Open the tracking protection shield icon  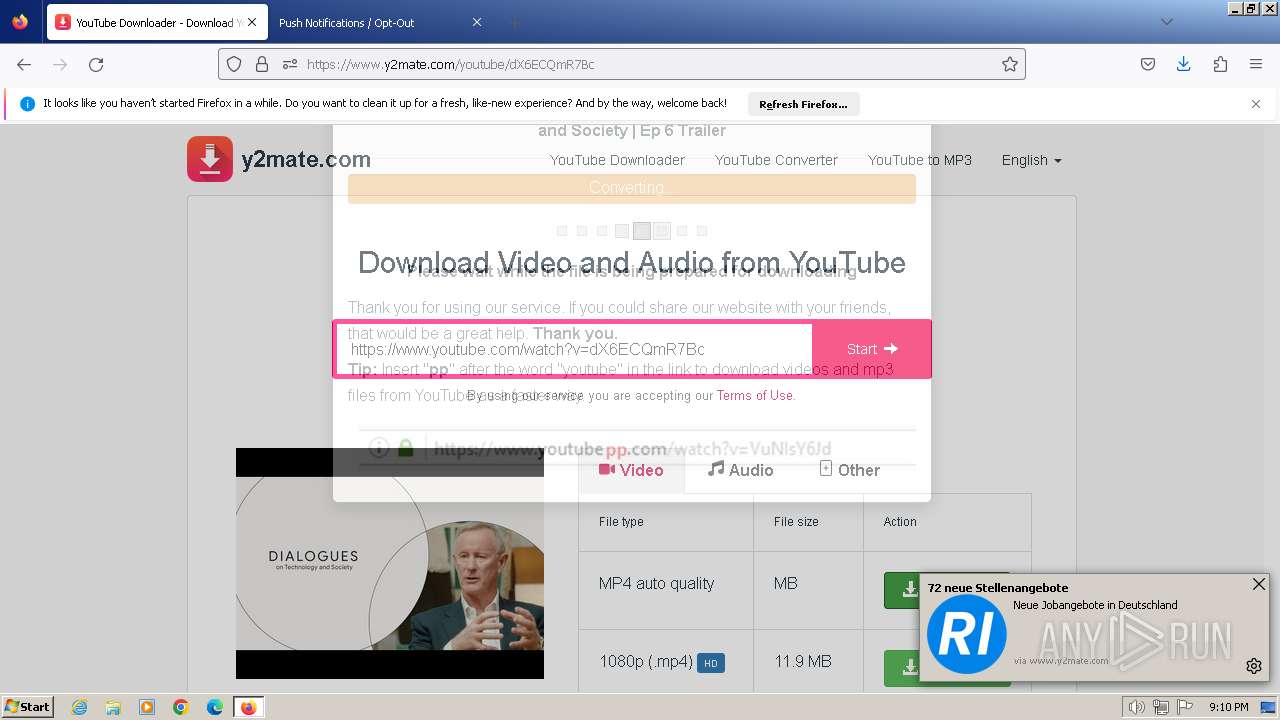[x=234, y=64]
